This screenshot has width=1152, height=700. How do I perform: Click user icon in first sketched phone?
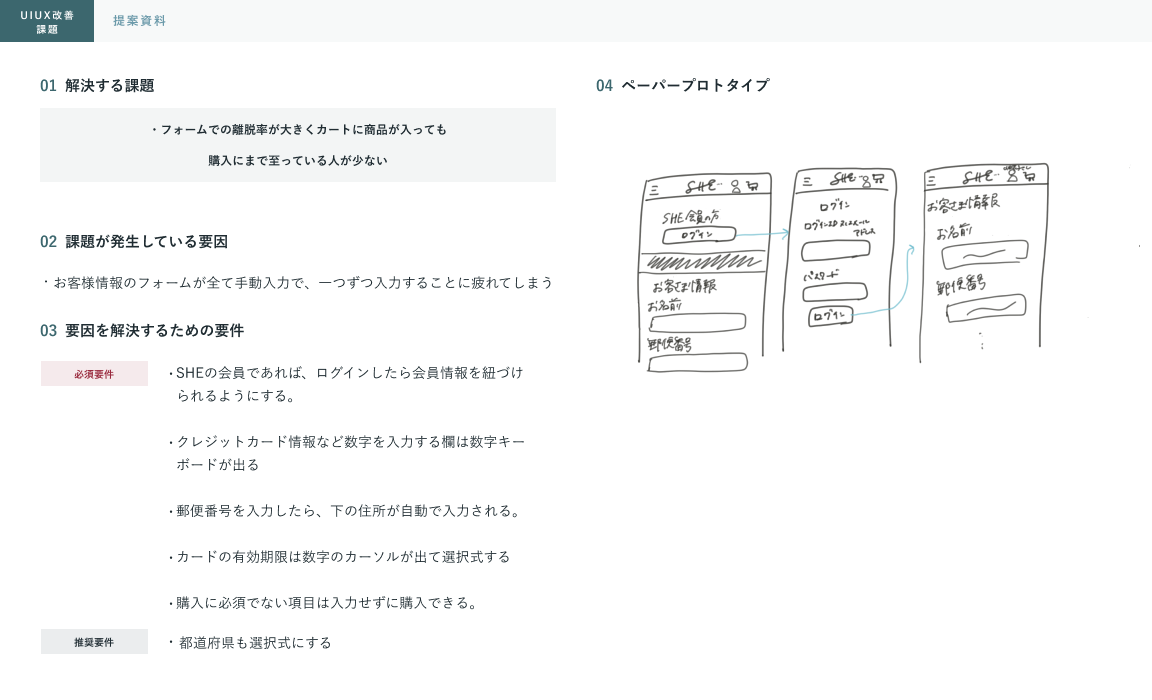coord(736,186)
